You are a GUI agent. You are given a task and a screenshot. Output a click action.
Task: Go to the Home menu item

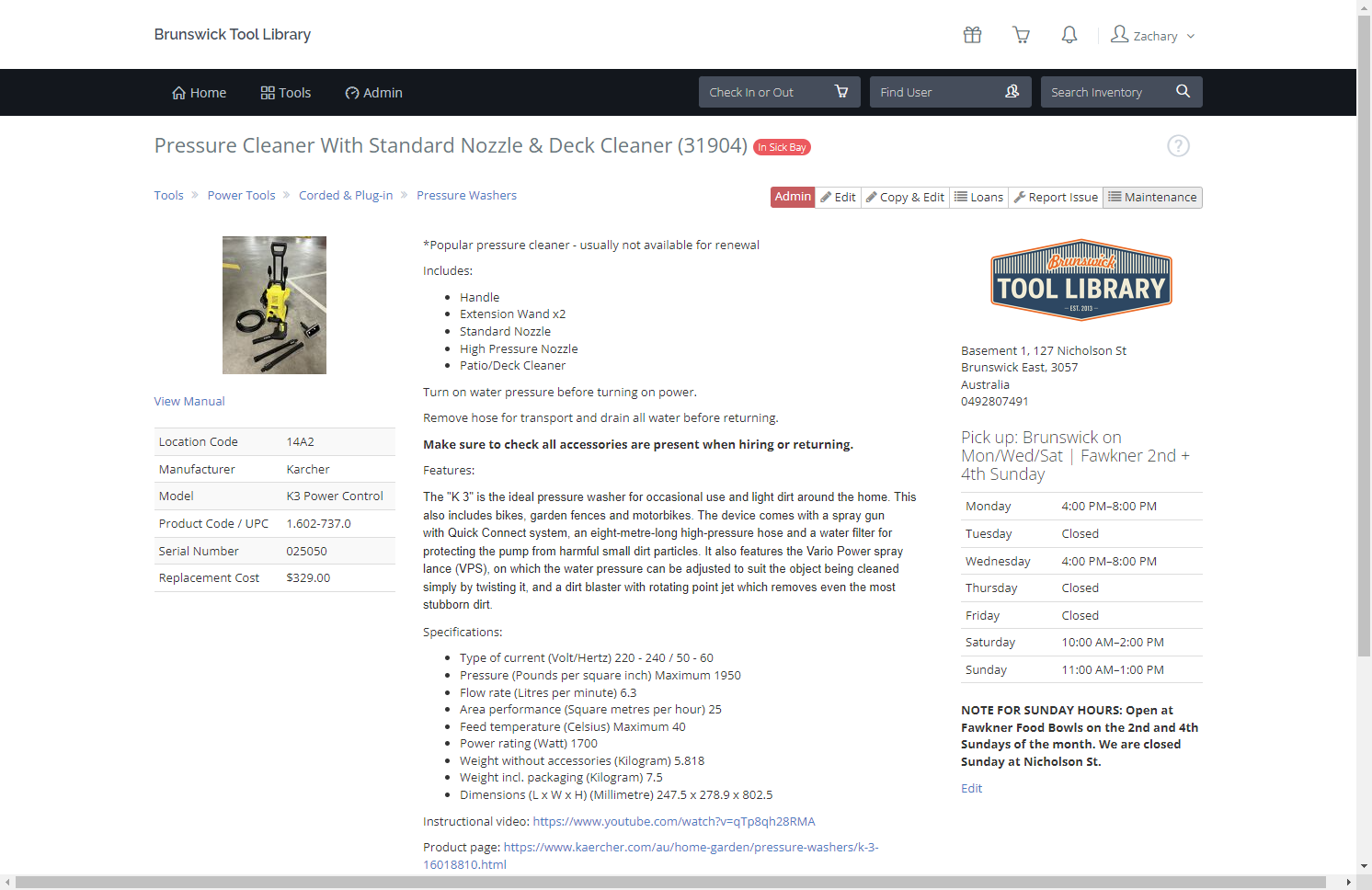199,93
